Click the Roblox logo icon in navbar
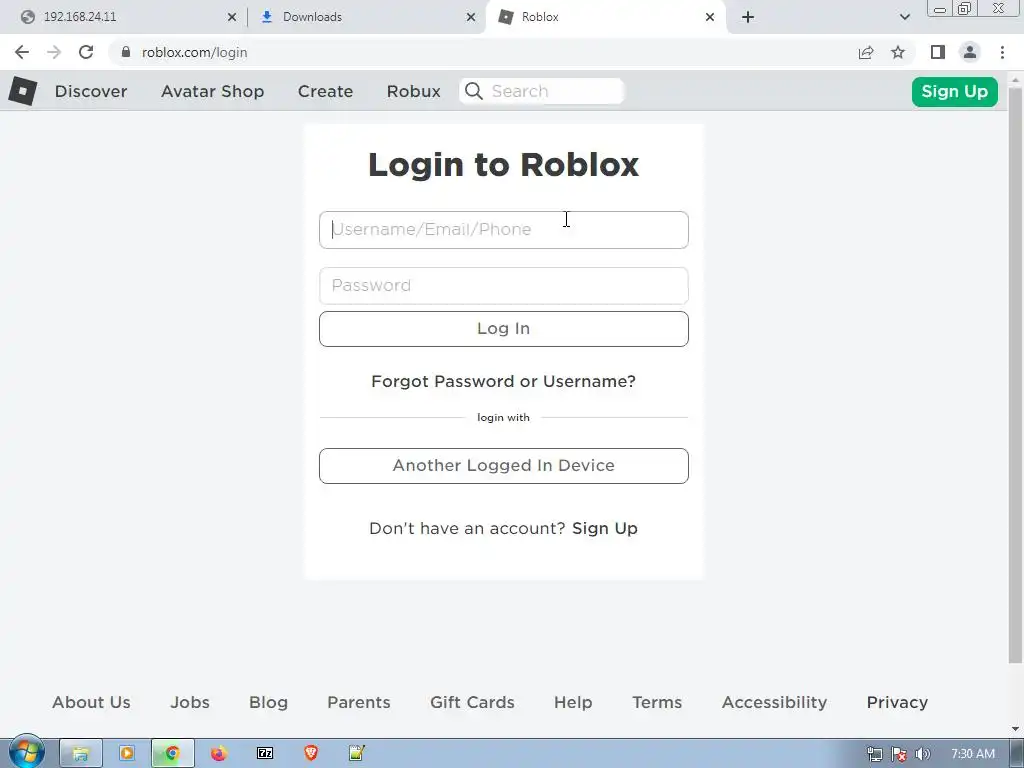Screen dimensions: 1024x768 (x=23, y=91)
